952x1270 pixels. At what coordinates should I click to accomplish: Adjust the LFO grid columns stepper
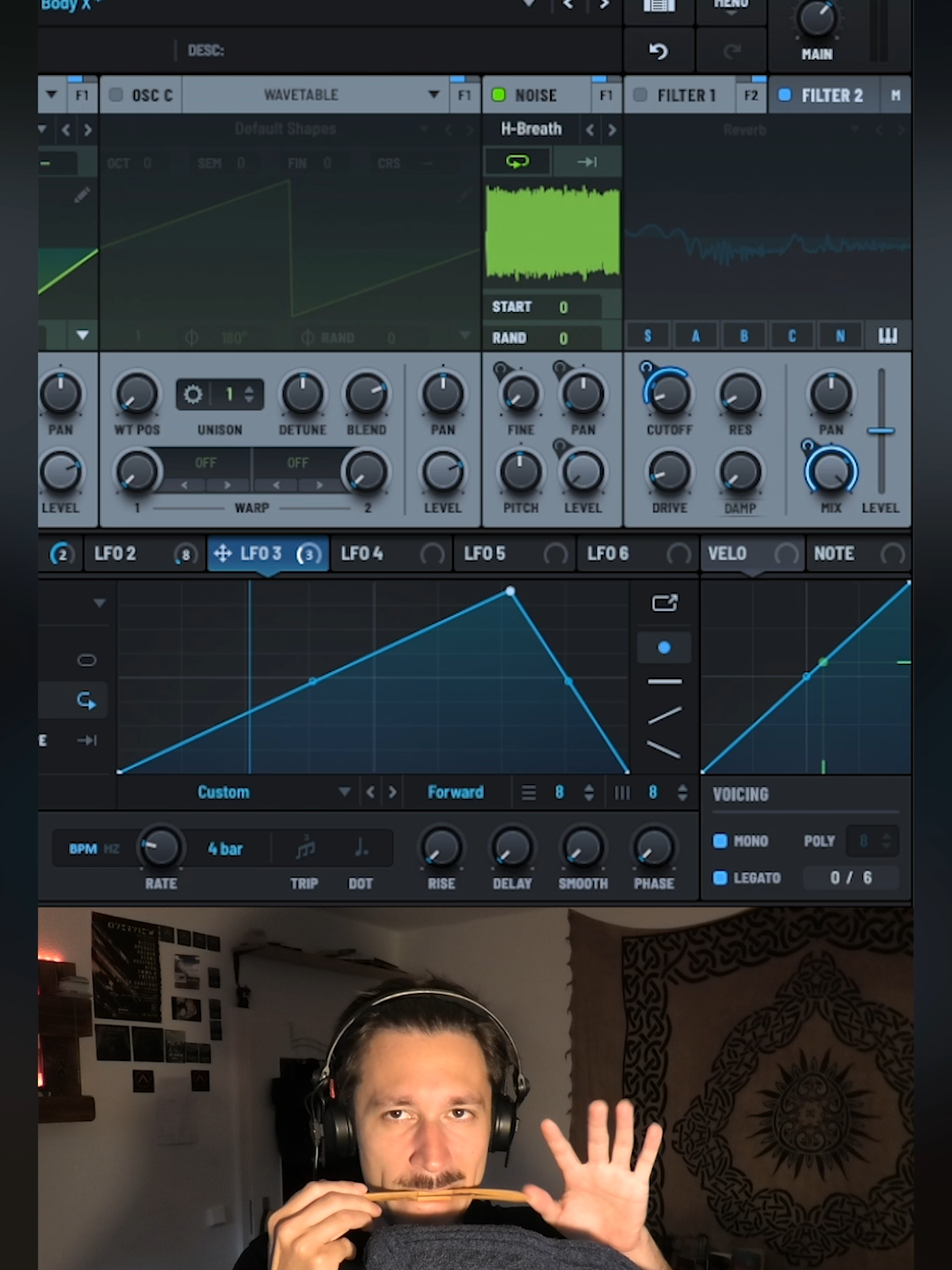681,792
